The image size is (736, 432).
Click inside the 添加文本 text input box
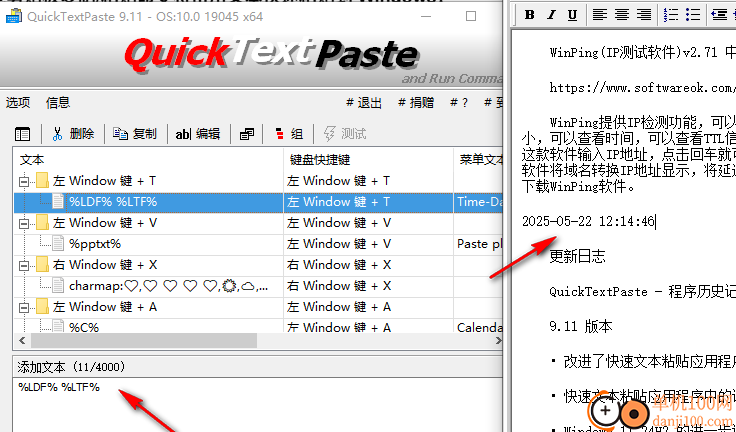258,405
